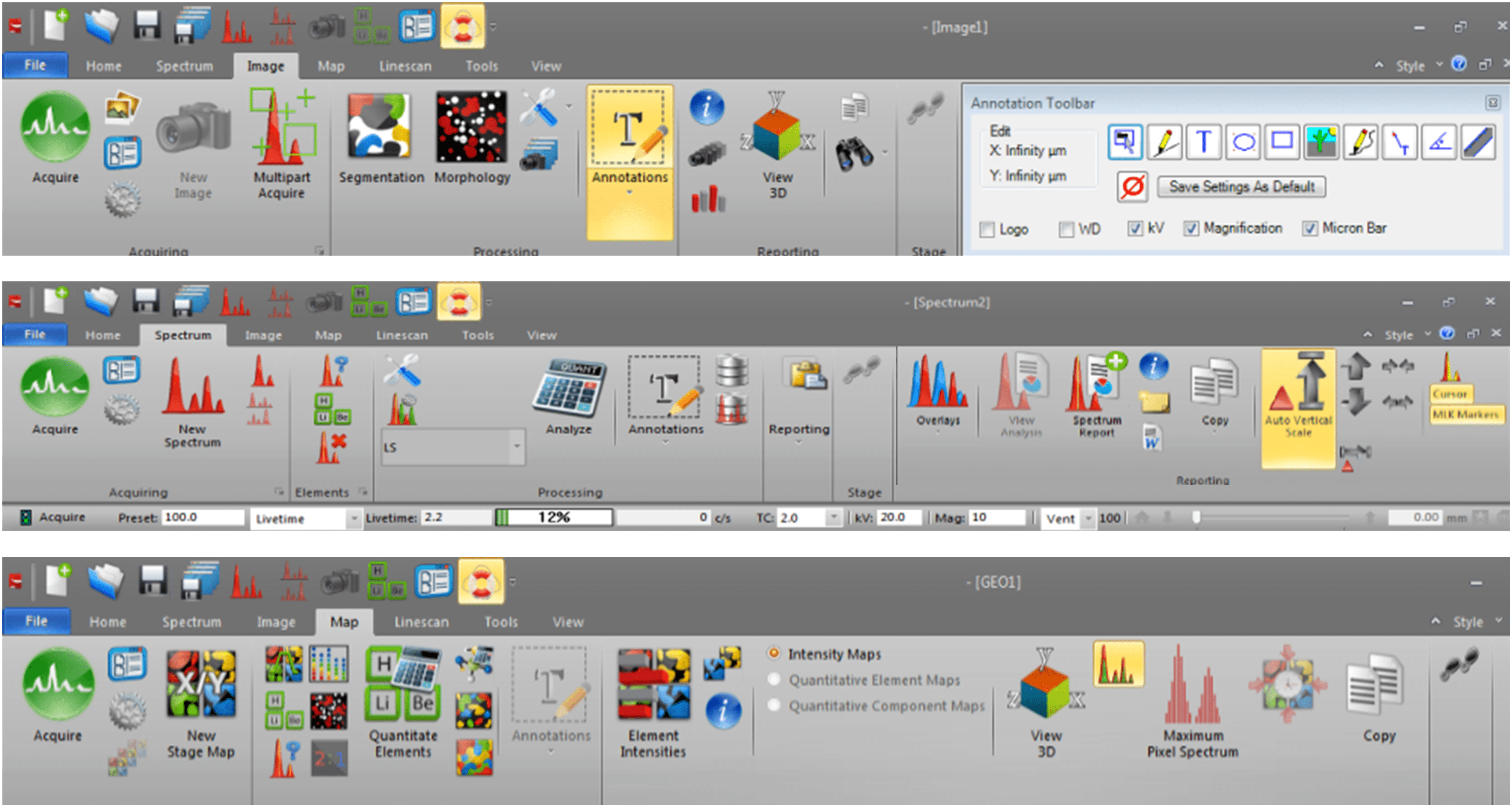Click Acquire button in the status bar
The image size is (1512, 807).
tap(53, 517)
